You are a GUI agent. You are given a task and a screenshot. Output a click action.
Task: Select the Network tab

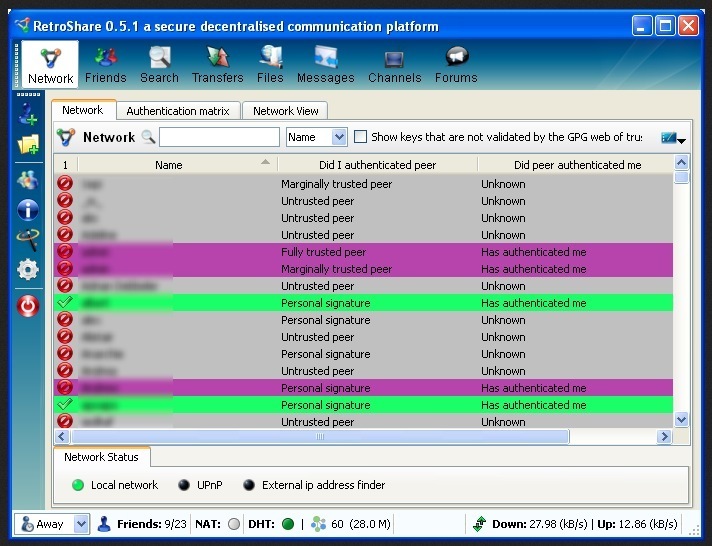tap(83, 110)
